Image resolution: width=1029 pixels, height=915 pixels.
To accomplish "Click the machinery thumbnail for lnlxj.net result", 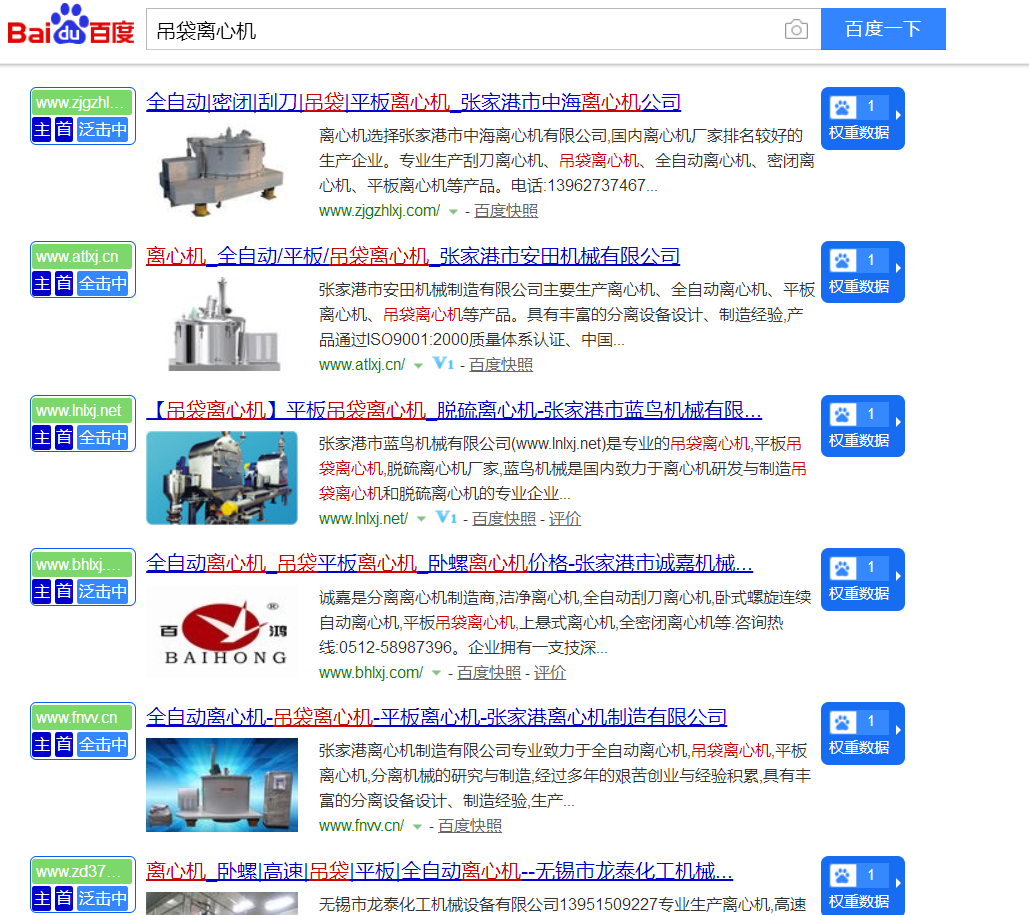I will point(222,478).
